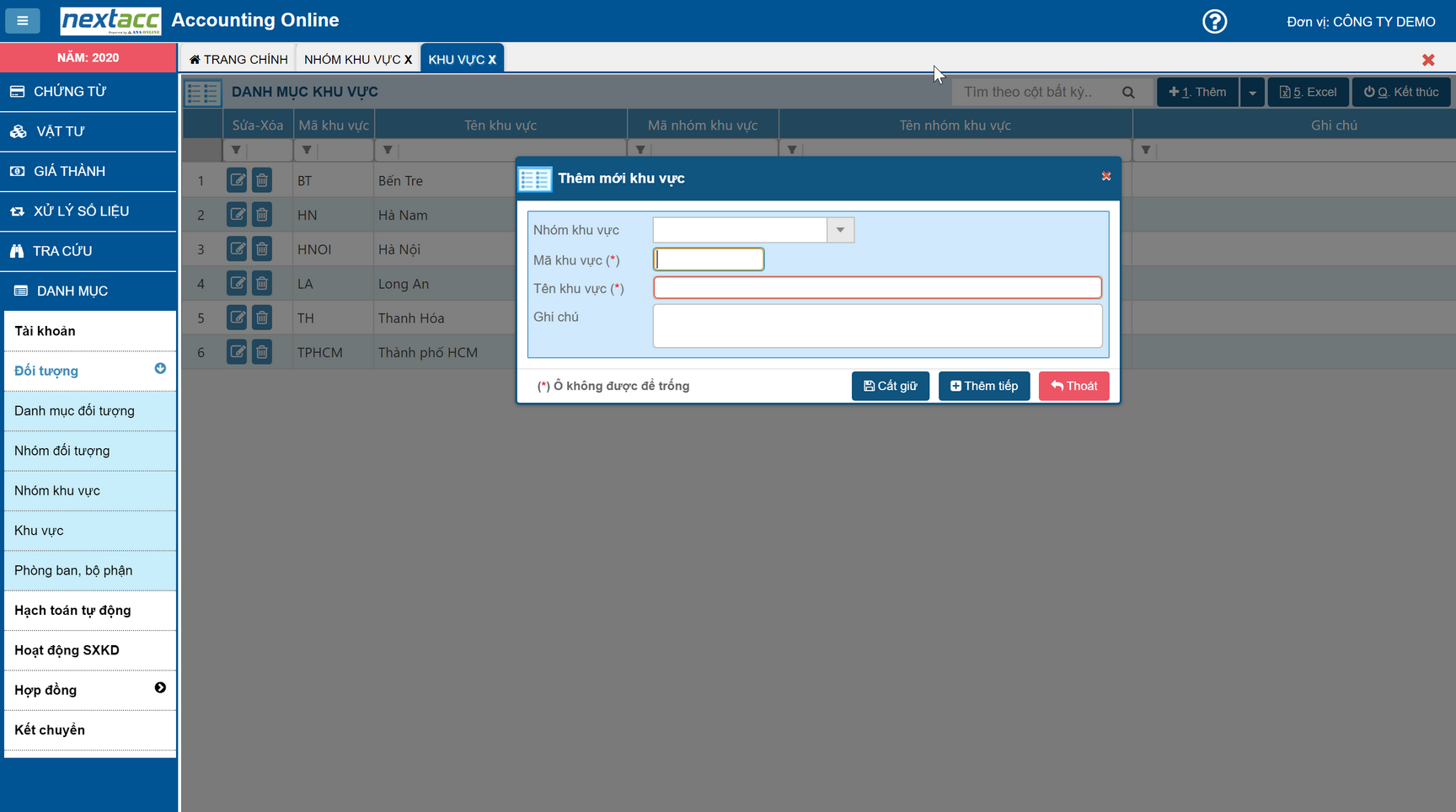Open the Nhóm khu vực dropdown
This screenshot has width=1456, height=812.
click(840, 230)
